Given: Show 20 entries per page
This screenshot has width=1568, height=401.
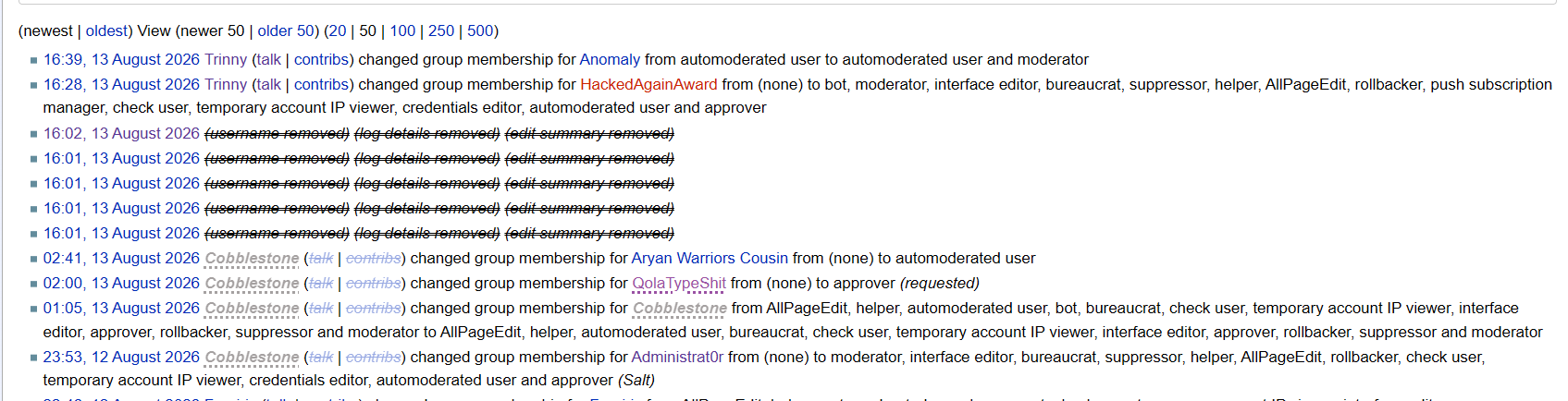Looking at the screenshot, I should point(338,31).
